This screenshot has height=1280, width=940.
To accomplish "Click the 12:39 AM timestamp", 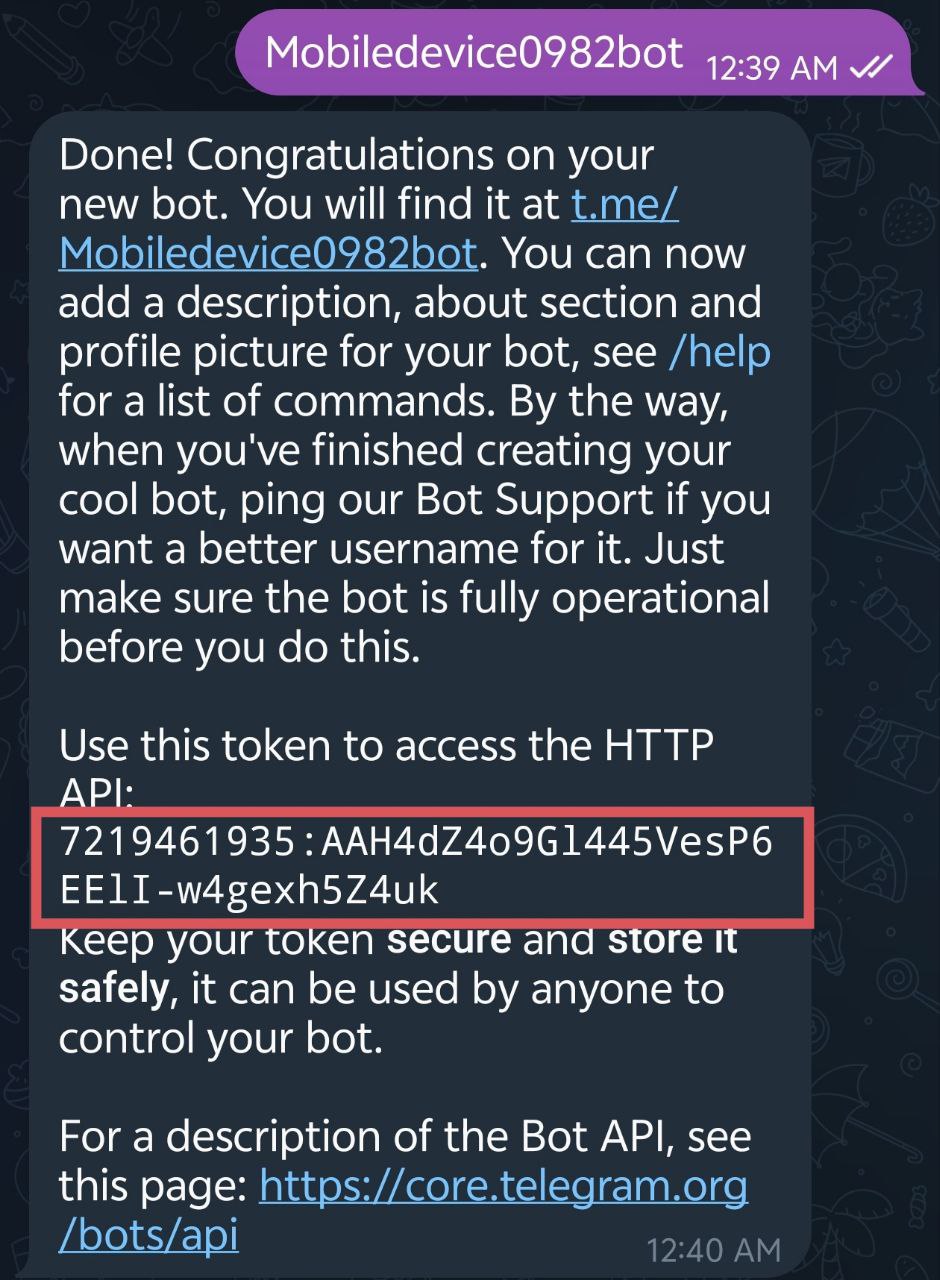I will point(771,68).
